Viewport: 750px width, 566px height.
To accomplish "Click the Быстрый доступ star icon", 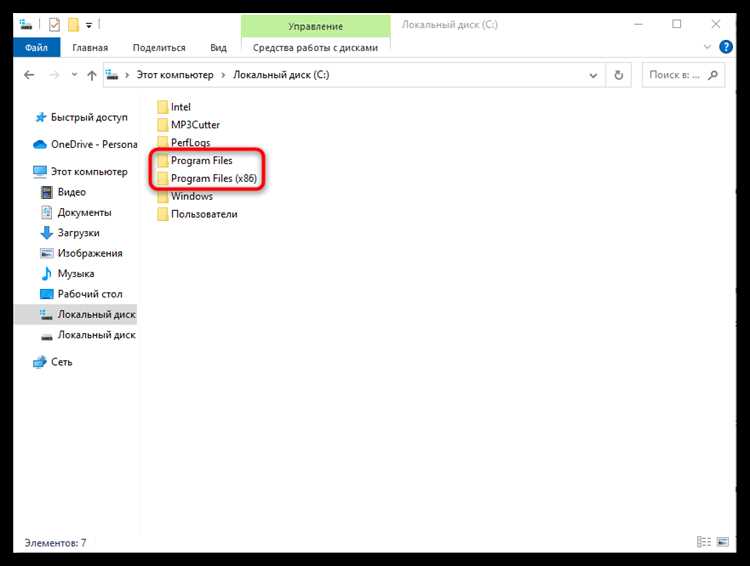I will point(41,117).
